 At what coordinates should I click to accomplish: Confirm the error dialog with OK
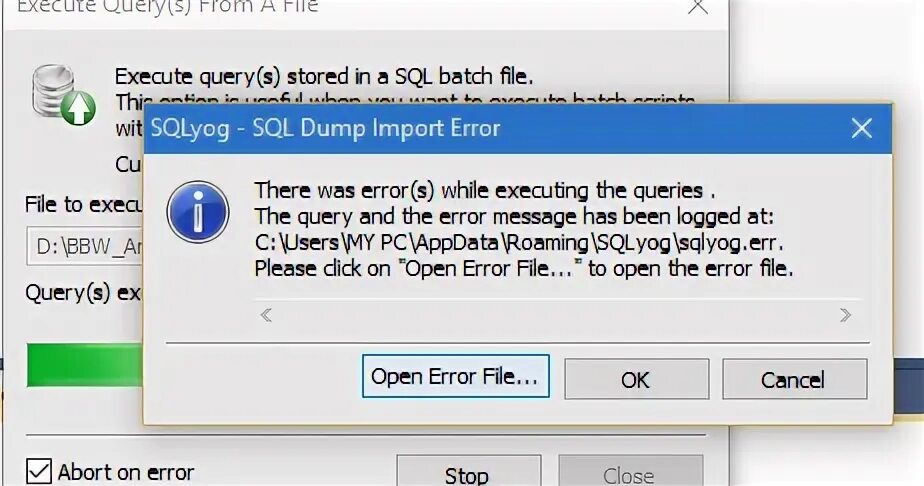pos(636,379)
